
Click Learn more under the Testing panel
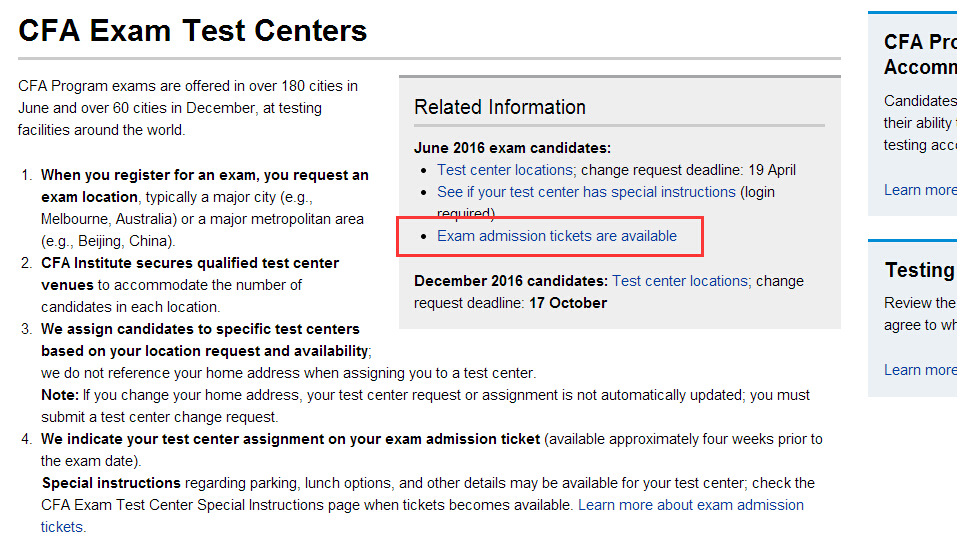tap(920, 370)
